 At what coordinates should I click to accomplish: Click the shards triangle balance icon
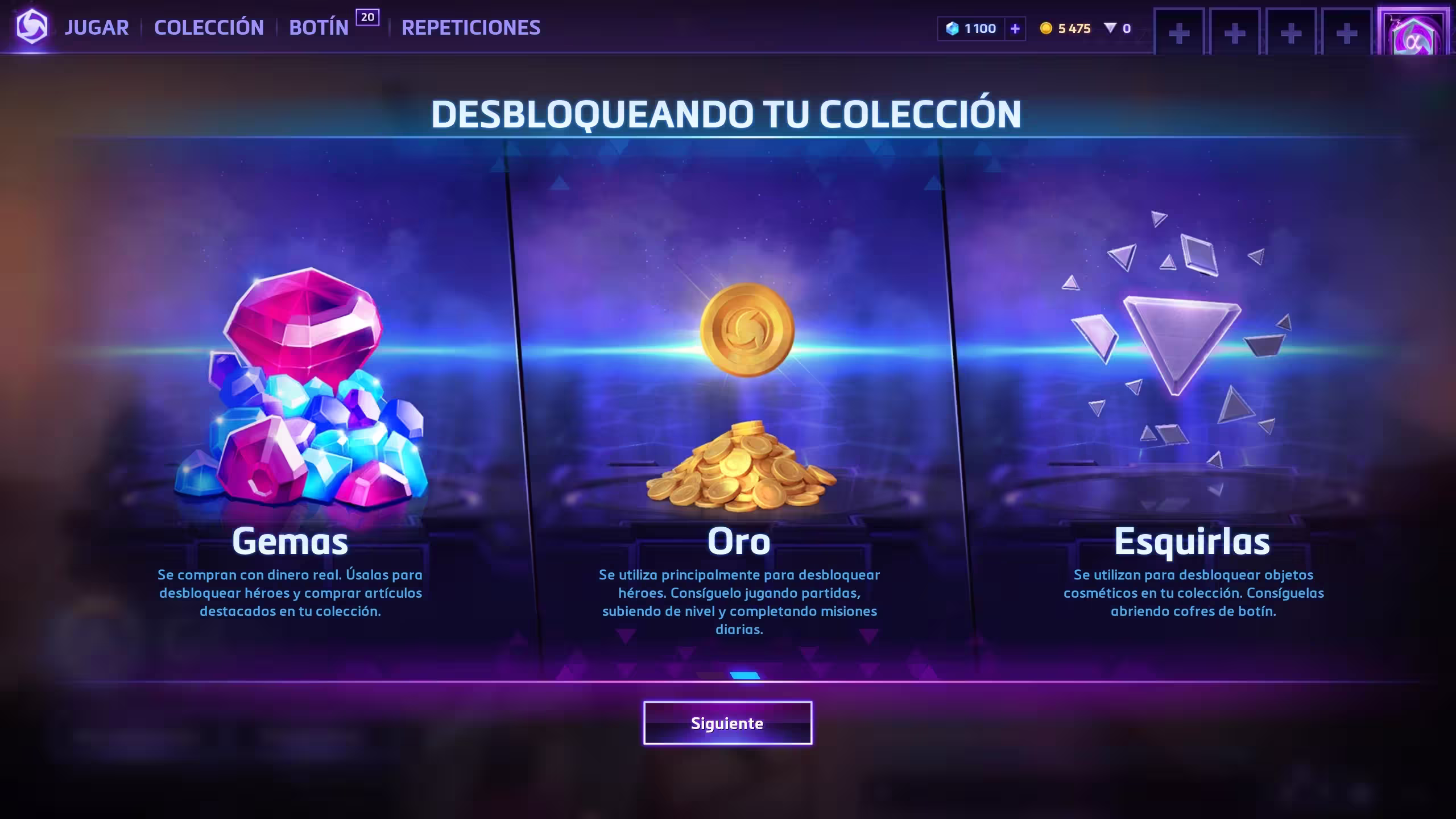(x=1110, y=28)
